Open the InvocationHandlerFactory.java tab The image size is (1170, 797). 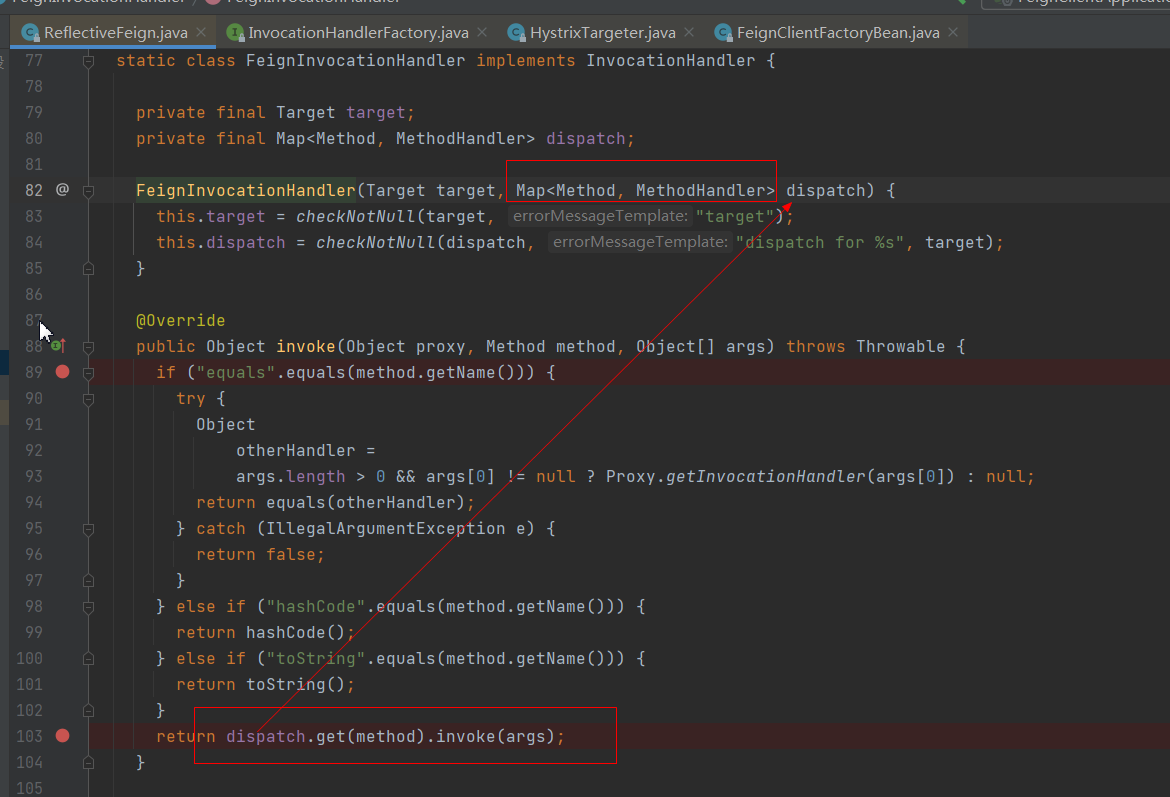358,33
